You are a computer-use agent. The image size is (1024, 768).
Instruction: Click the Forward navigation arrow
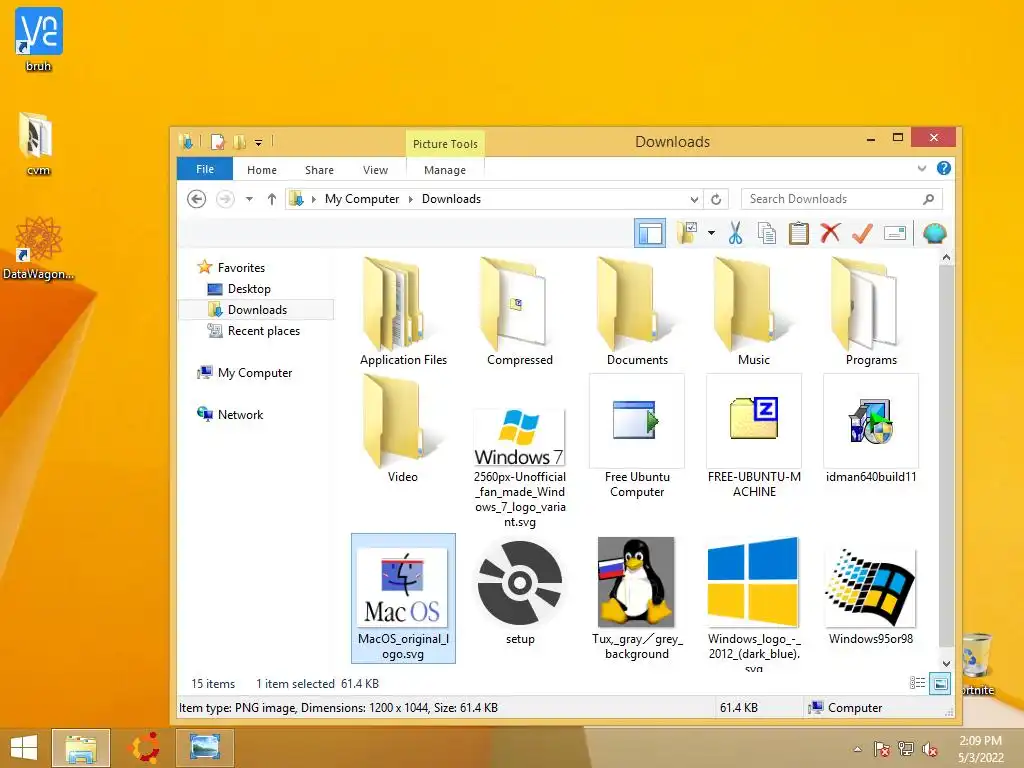[225, 199]
